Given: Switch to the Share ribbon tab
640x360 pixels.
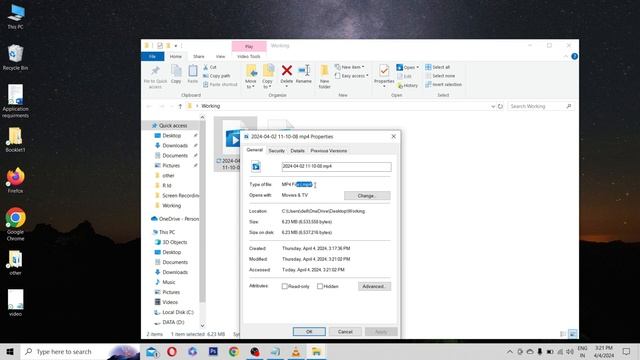Looking at the screenshot, I should click(199, 56).
